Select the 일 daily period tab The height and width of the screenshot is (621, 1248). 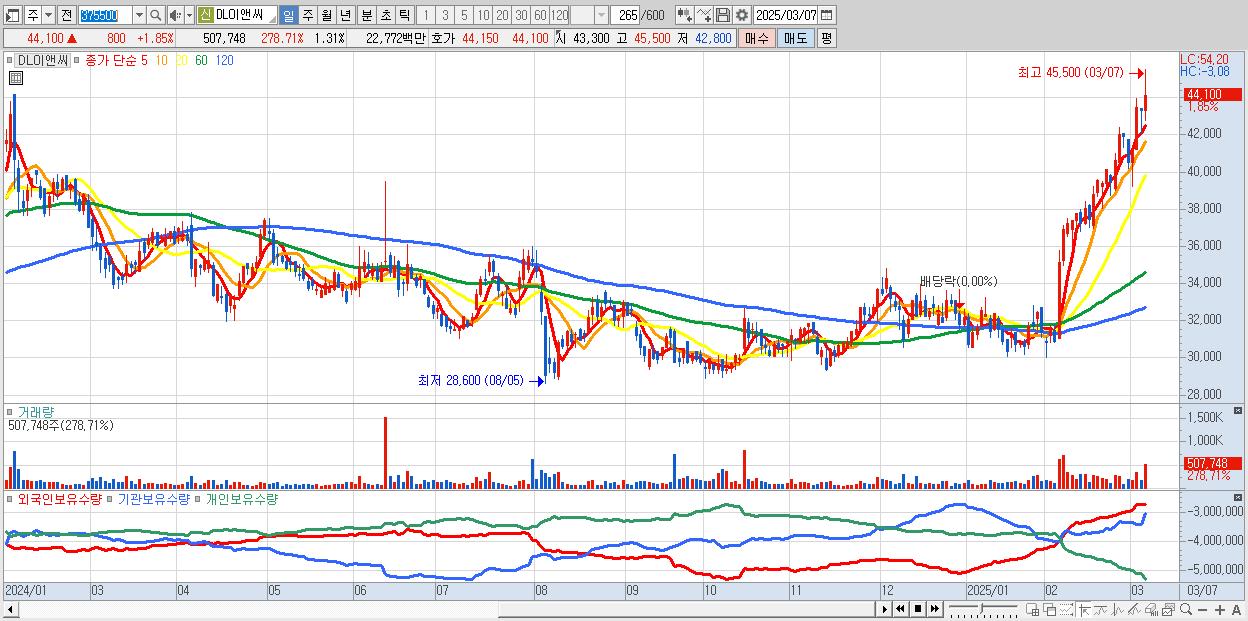click(288, 15)
